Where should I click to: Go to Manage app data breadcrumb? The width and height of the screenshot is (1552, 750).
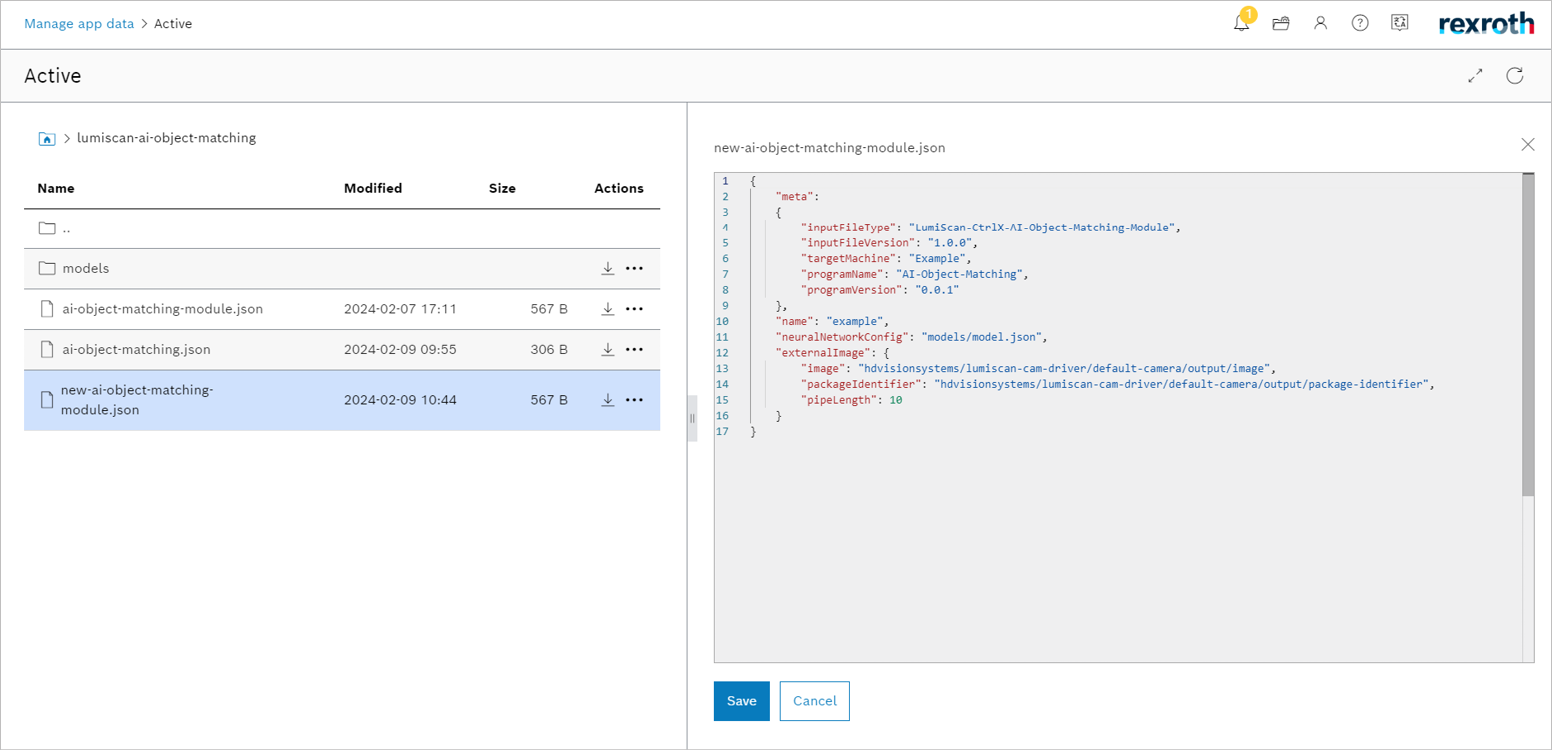click(79, 23)
